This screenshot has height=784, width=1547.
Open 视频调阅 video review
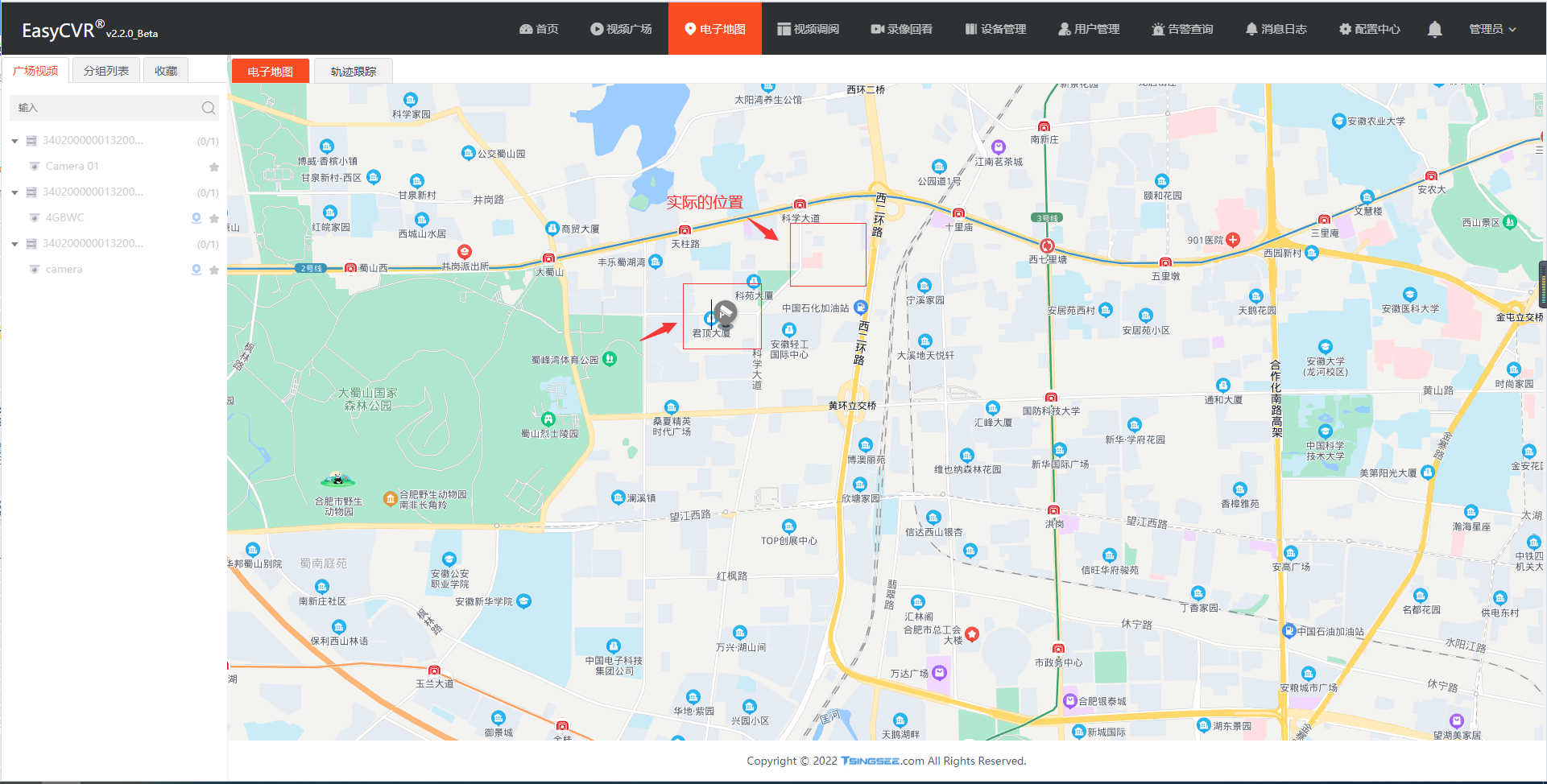pyautogui.click(x=808, y=29)
